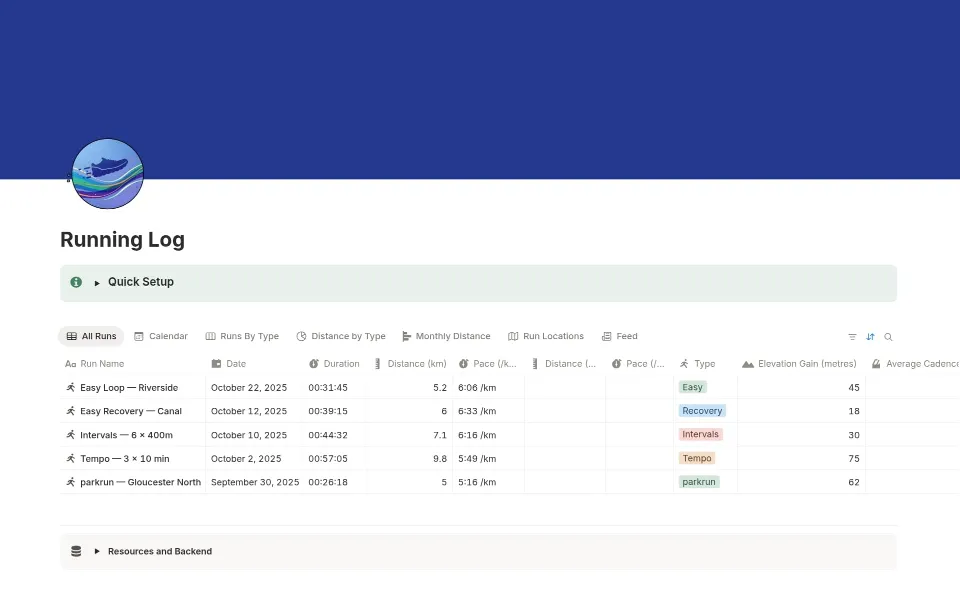The width and height of the screenshot is (960, 600).
Task: Click the pace value 5:16 /km
Action: pyautogui.click(x=477, y=482)
